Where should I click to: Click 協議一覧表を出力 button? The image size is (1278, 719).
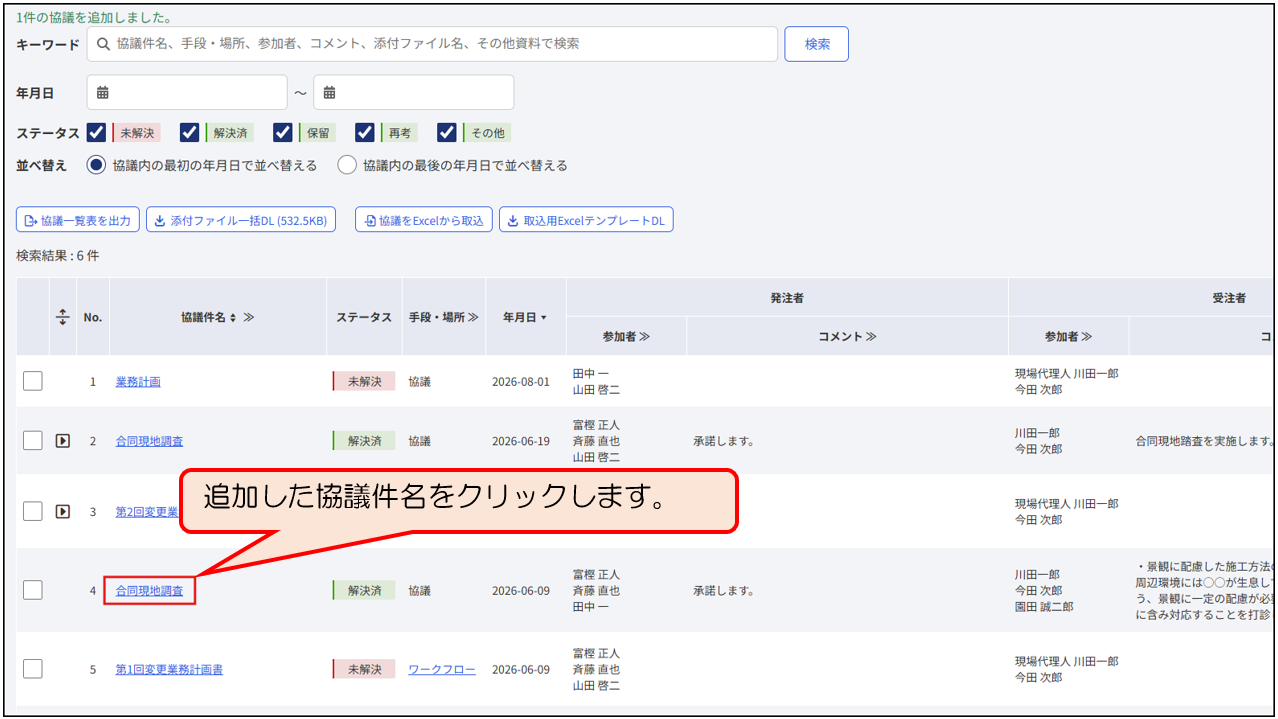pyautogui.click(x=78, y=220)
